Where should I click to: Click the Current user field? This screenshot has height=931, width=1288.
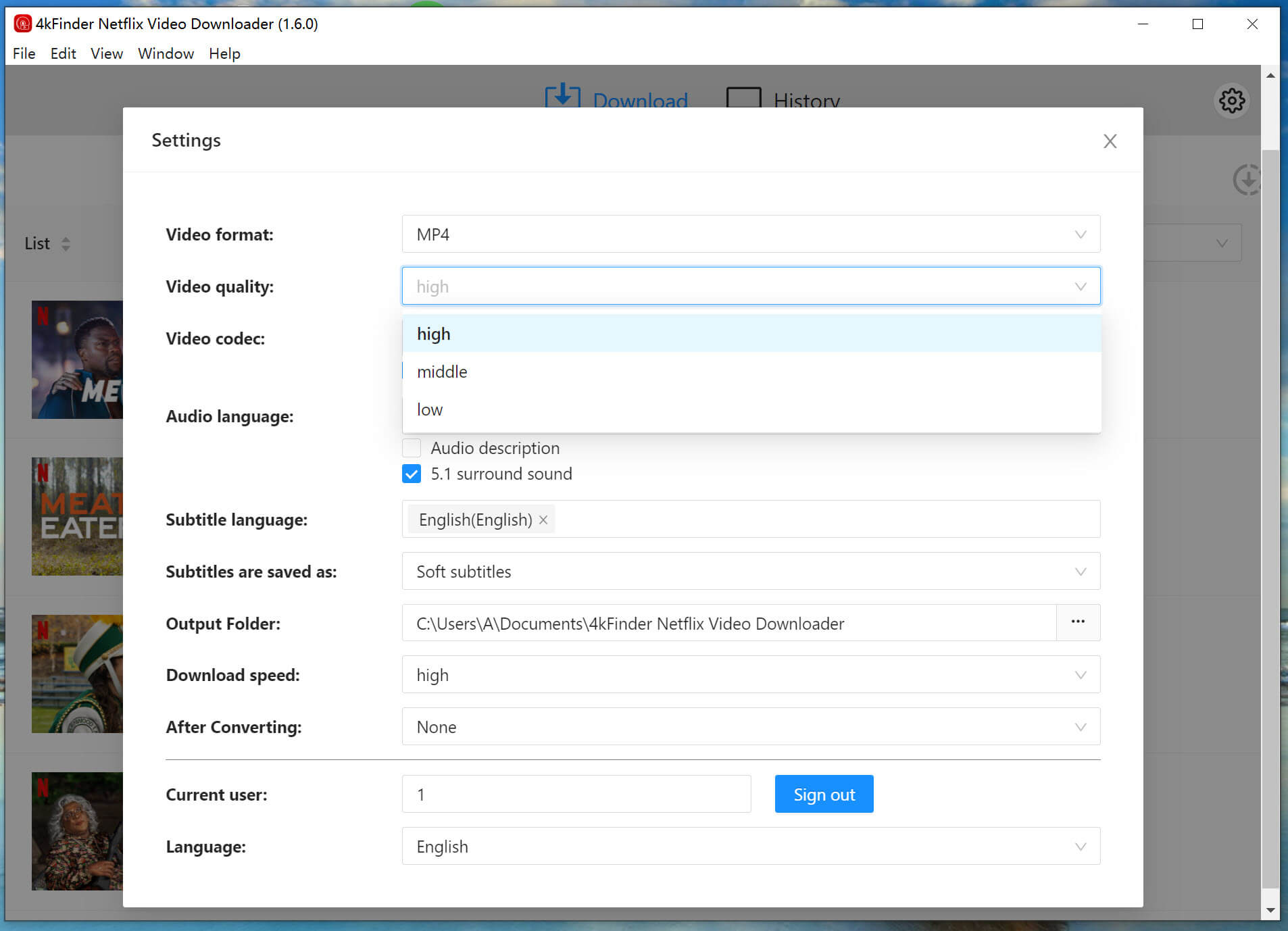click(576, 794)
